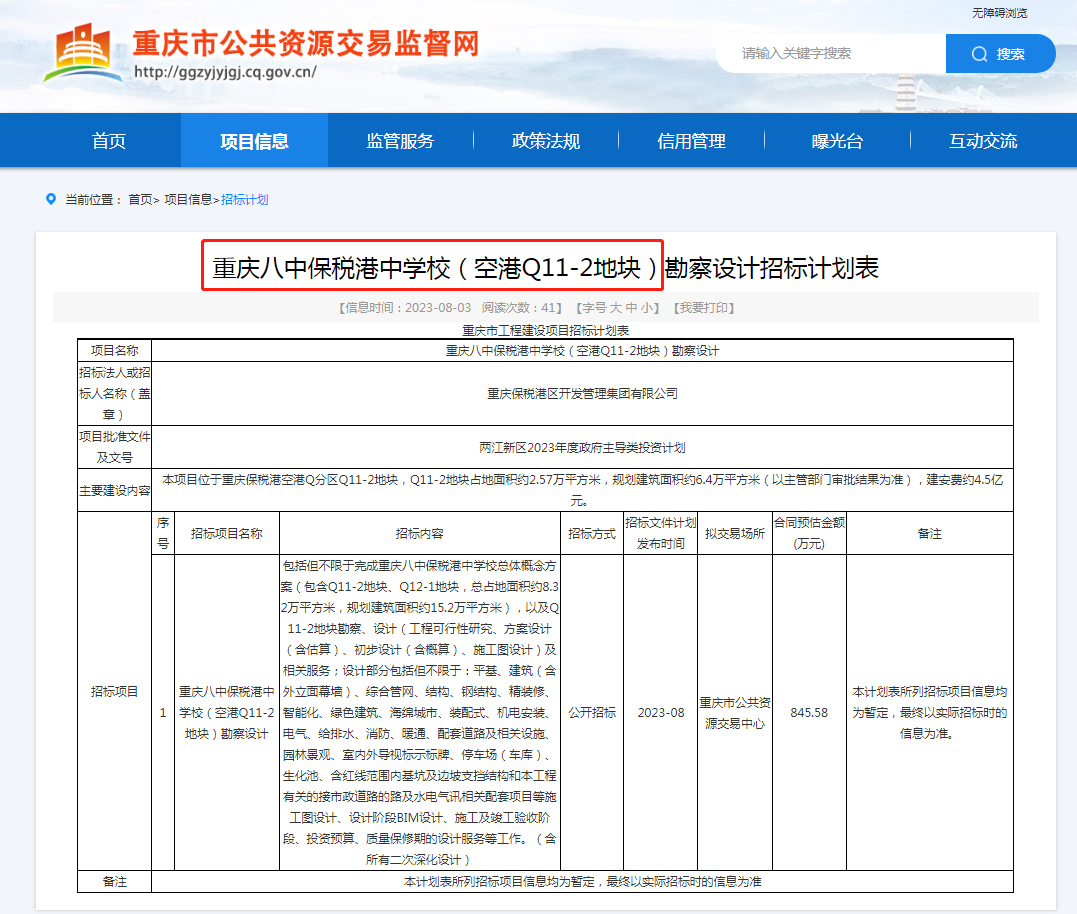1077x914 pixels.
Task: Set font size to 中
Action: pos(631,308)
